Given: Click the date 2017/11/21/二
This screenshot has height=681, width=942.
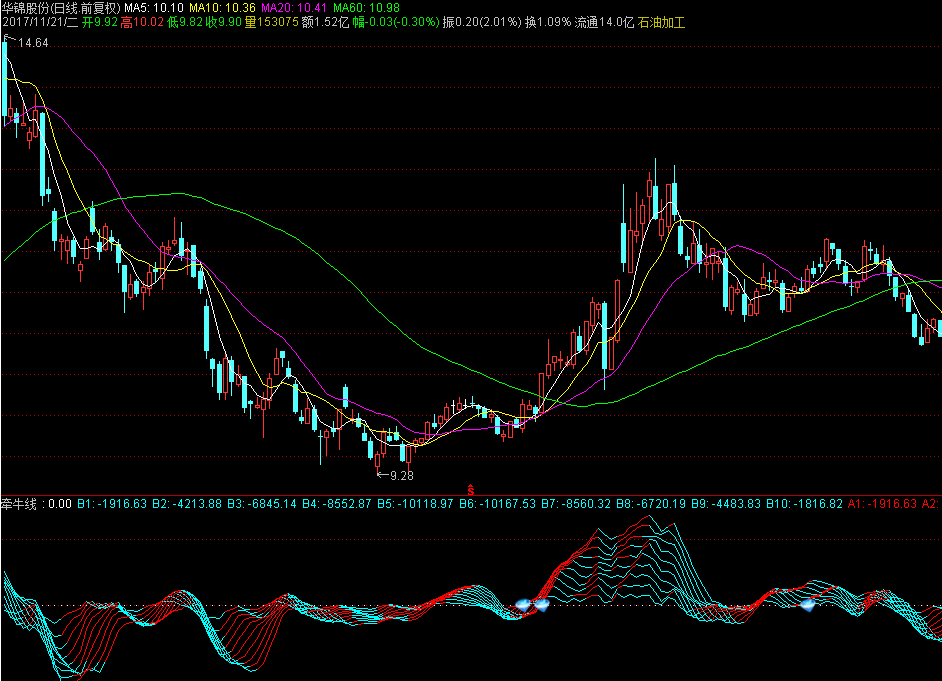Looking at the screenshot, I should [x=40, y=23].
